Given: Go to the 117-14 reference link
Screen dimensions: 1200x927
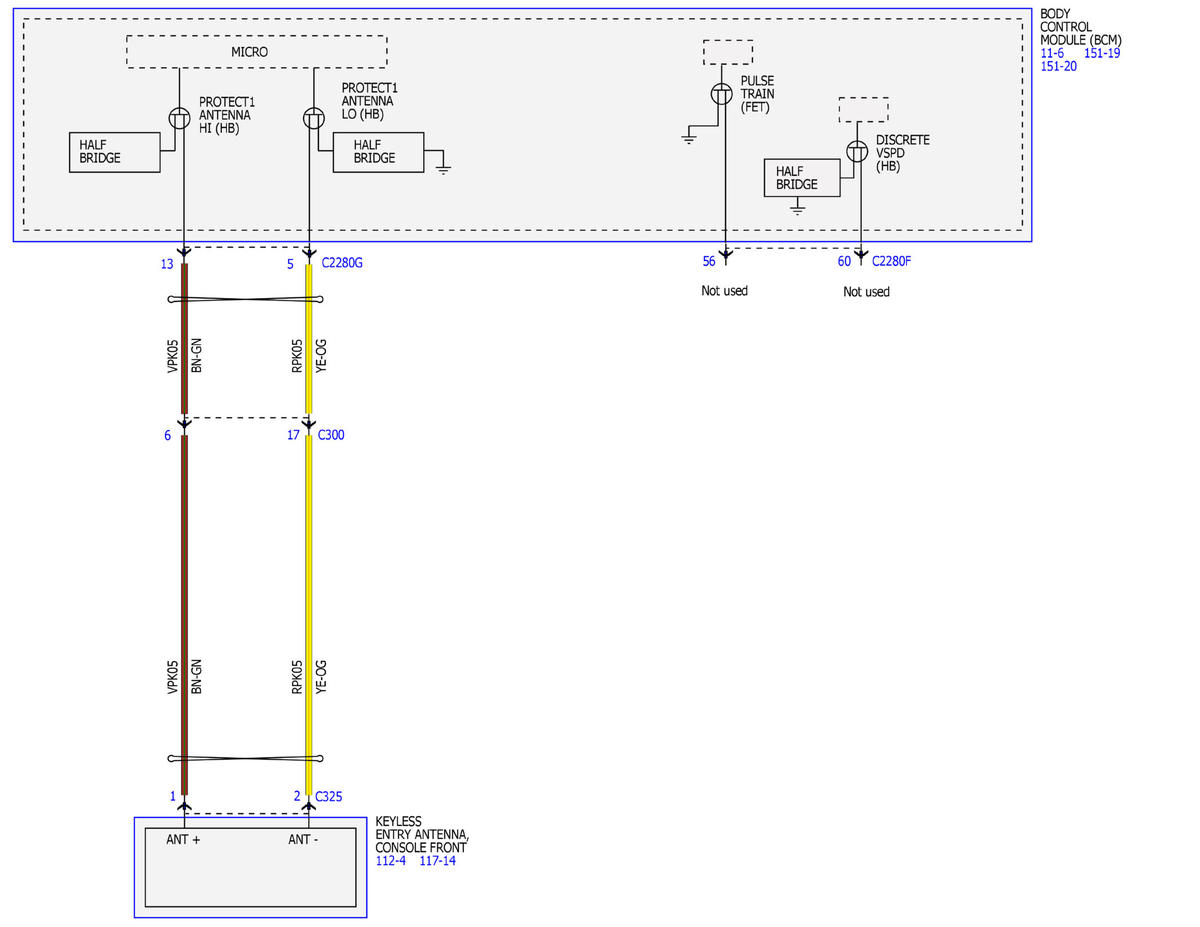Looking at the screenshot, I should [438, 860].
